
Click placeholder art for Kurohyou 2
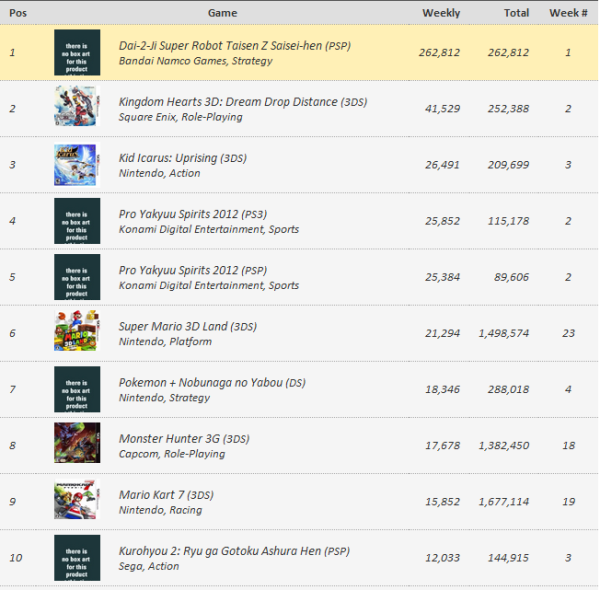pyautogui.click(x=77, y=557)
